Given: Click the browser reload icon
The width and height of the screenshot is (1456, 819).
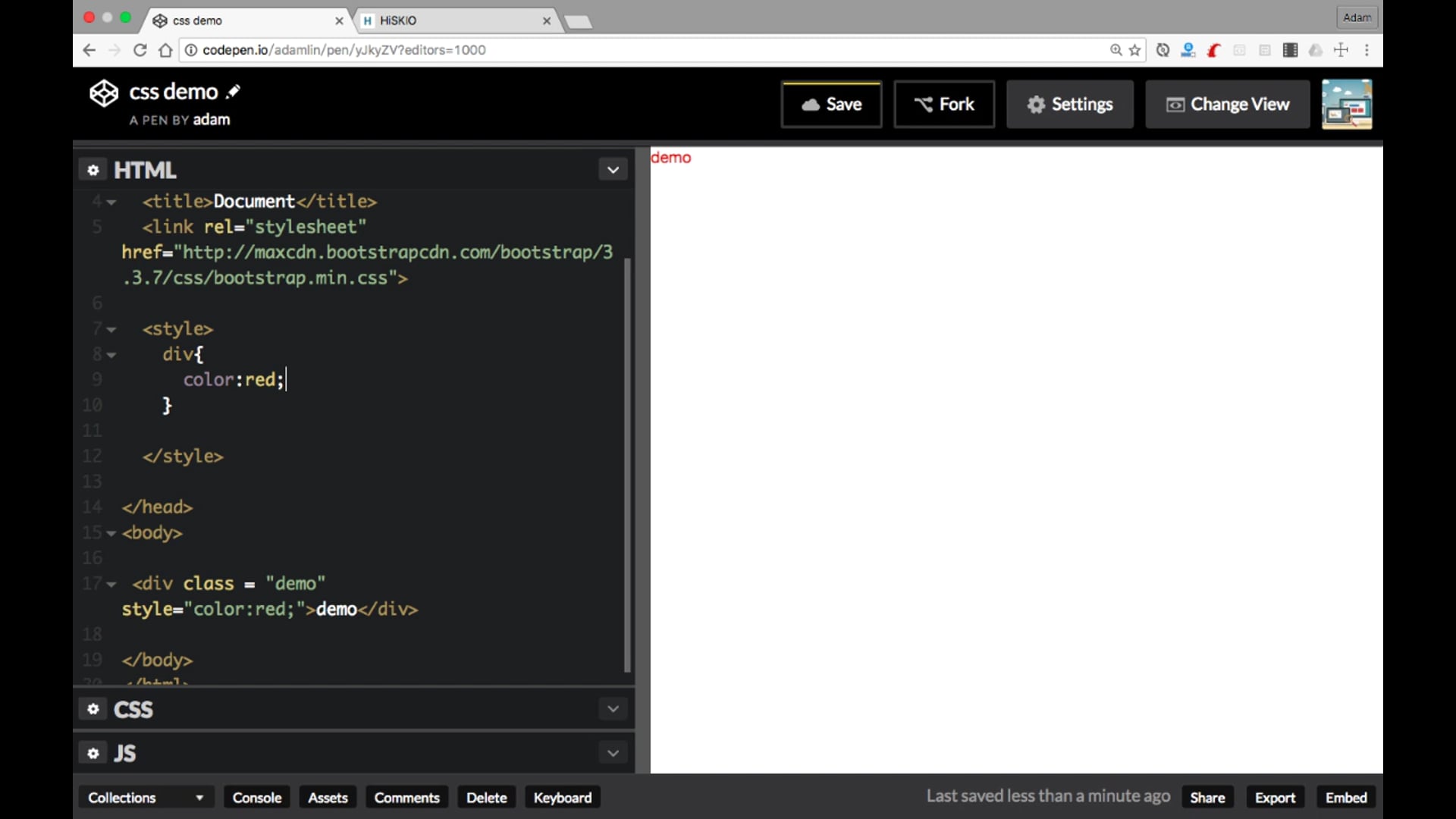Looking at the screenshot, I should (140, 50).
